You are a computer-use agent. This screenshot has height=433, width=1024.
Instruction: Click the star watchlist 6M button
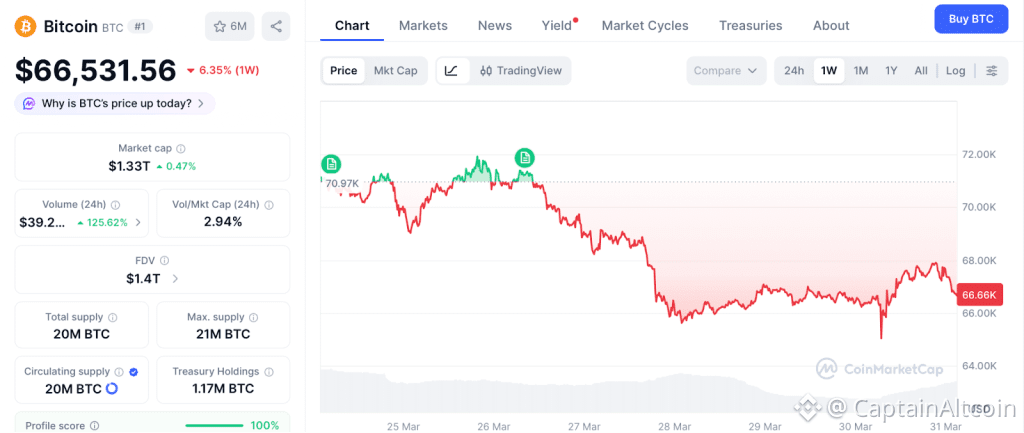point(230,26)
